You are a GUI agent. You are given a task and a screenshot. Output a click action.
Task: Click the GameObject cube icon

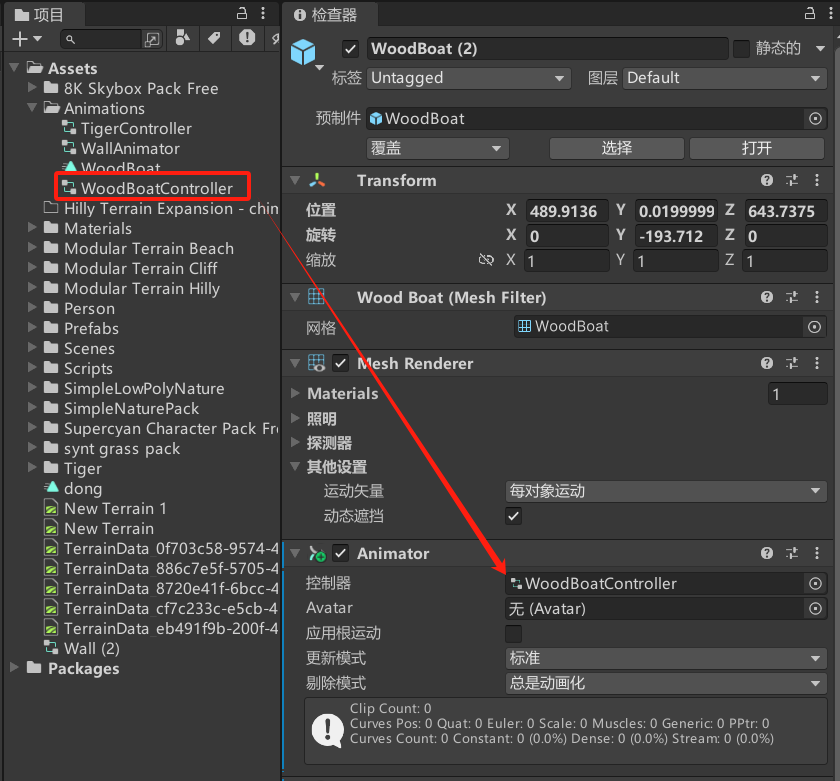click(303, 52)
